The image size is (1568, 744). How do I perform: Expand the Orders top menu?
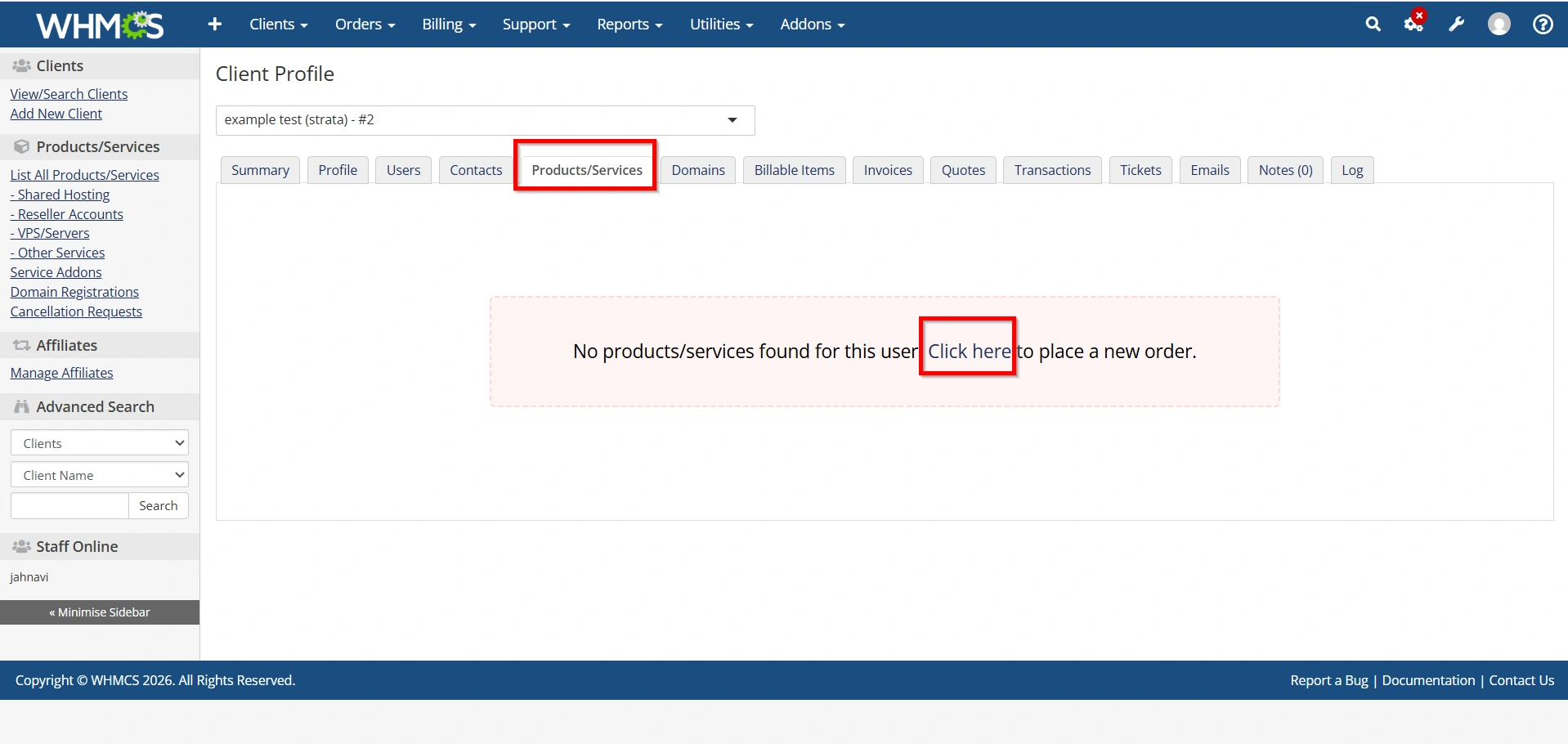pos(365,25)
